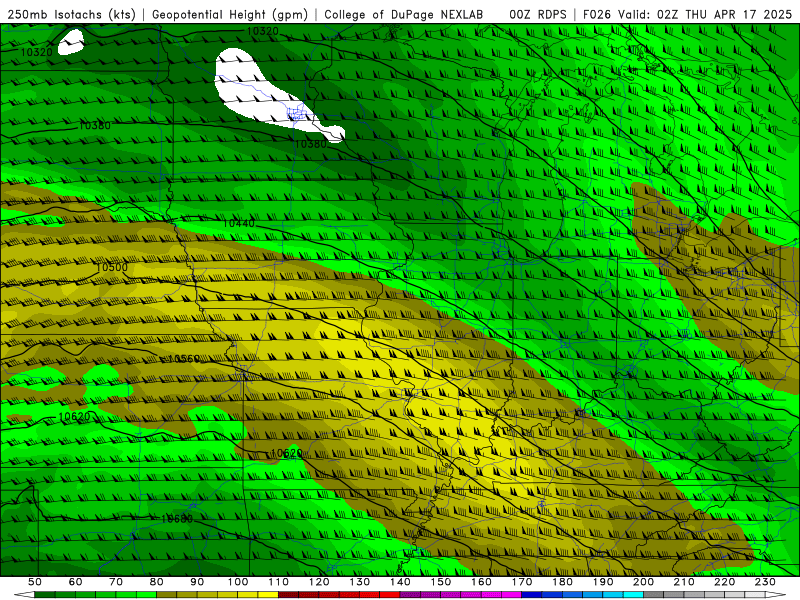Click the 120 value on the color scale
The width and height of the screenshot is (800, 600).
[x=319, y=582]
